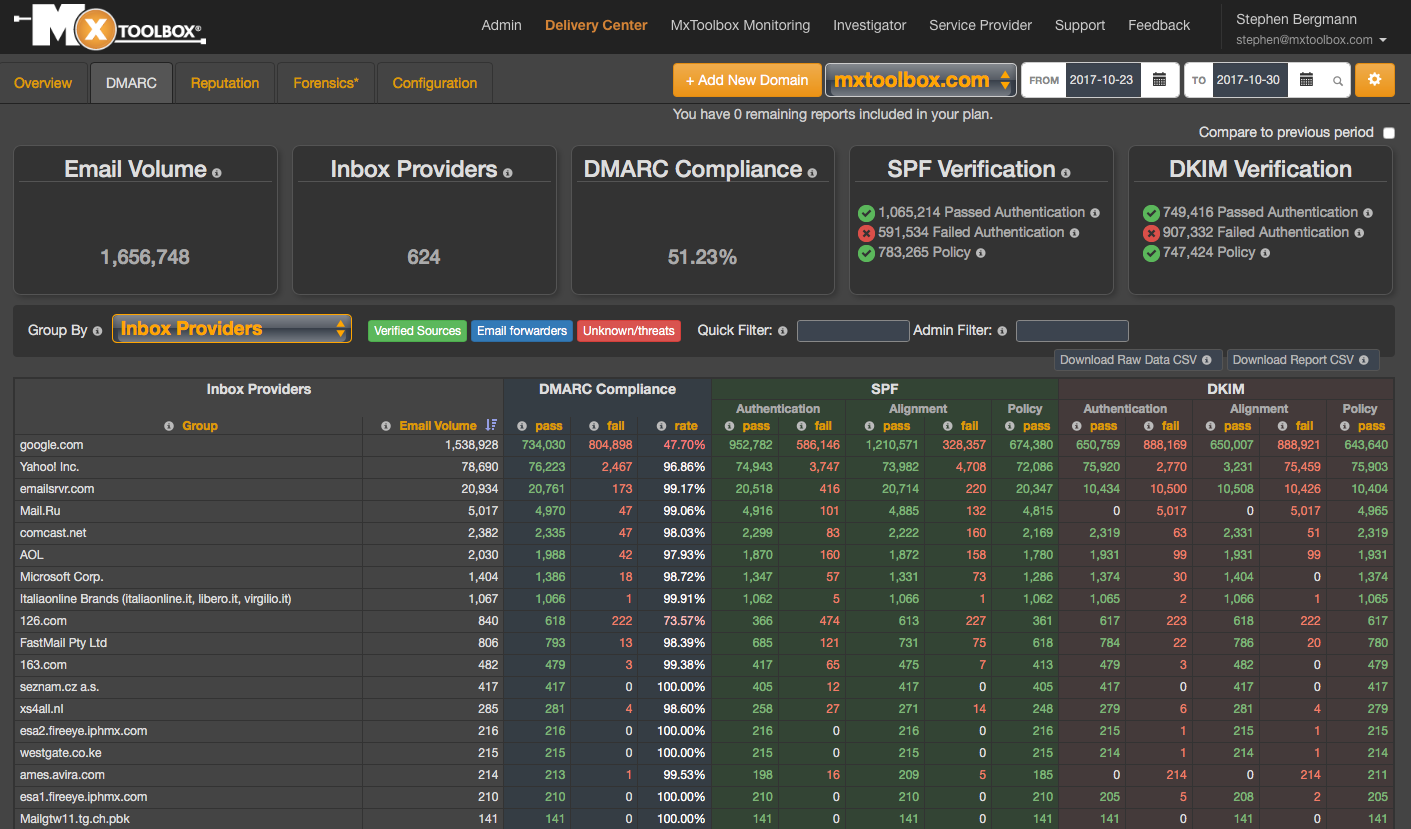Click the date range search magnifier icon
The height and width of the screenshot is (829, 1411).
[x=1338, y=81]
